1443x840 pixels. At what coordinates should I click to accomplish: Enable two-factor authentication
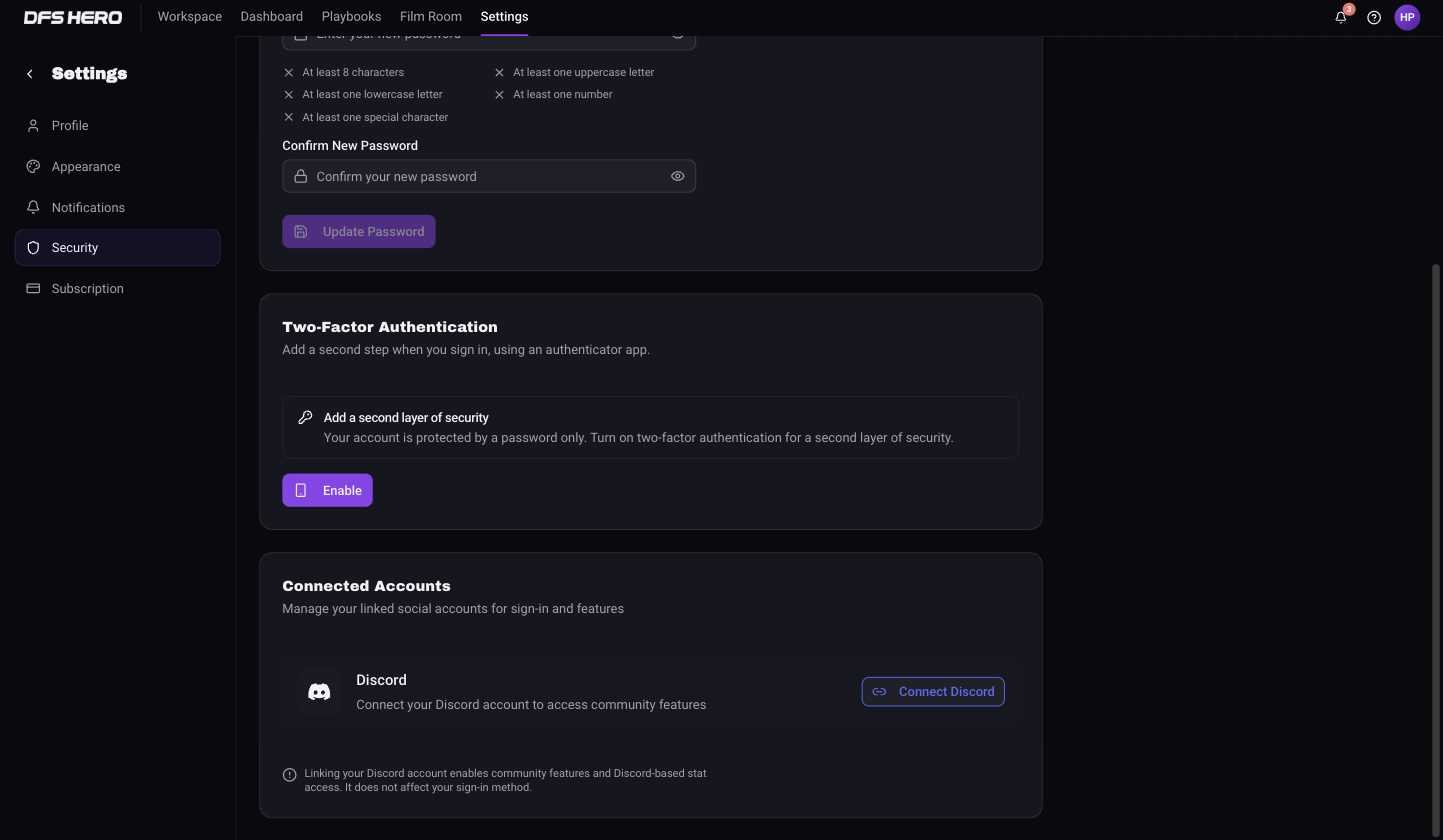(327, 490)
